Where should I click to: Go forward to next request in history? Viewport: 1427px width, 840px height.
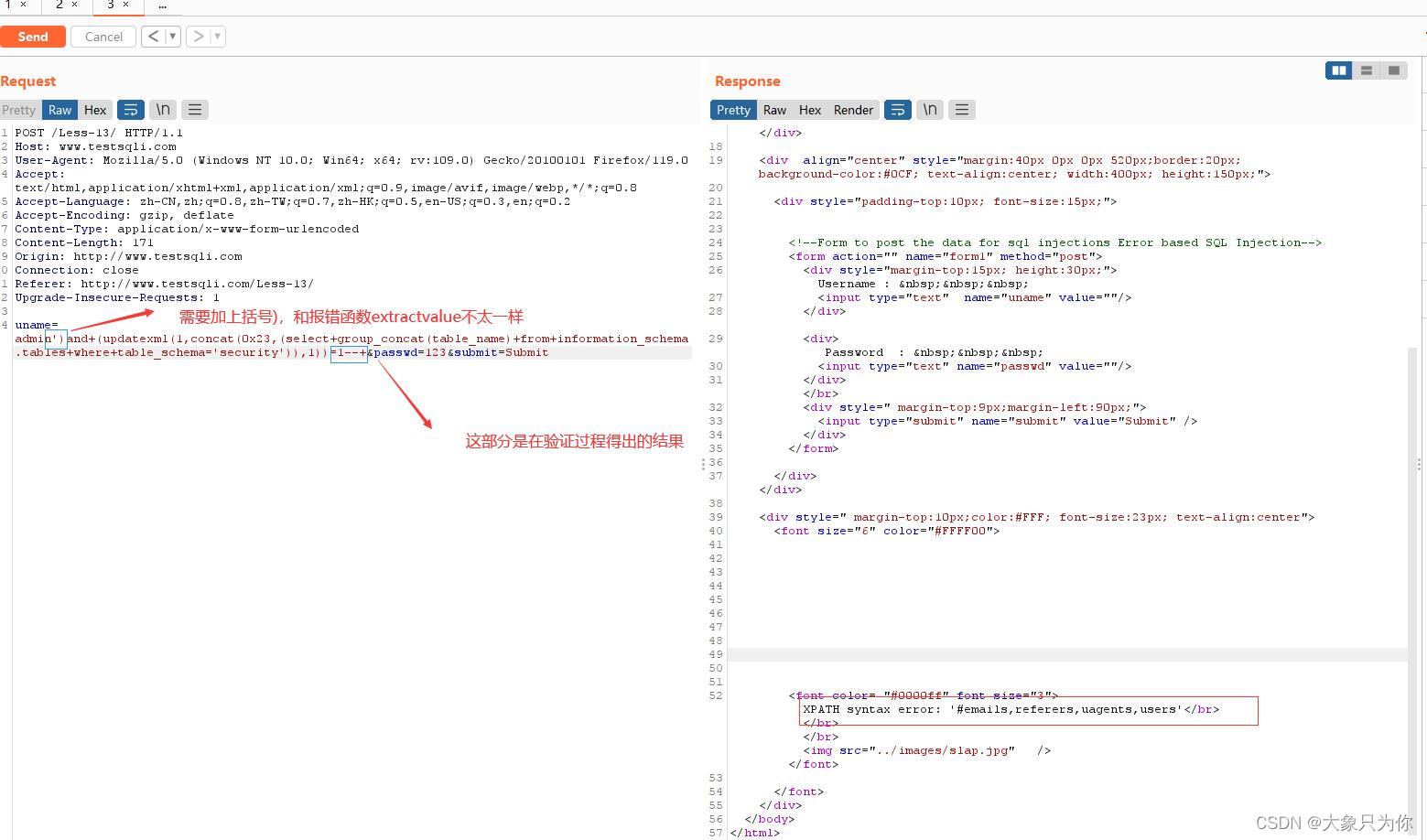pos(198,37)
